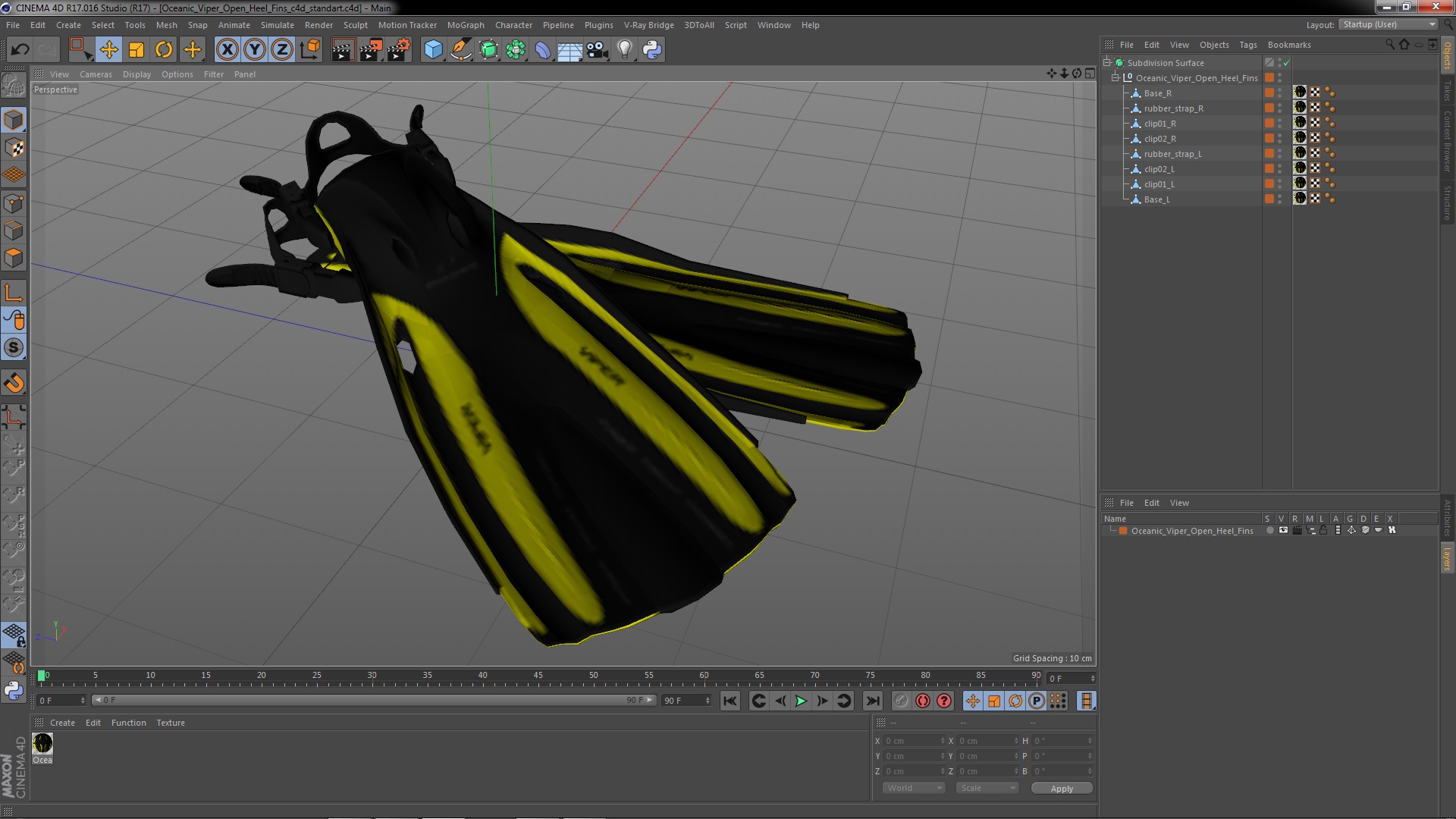1456x819 pixels.
Task: Open the spline Pen tool
Action: pyautogui.click(x=460, y=50)
